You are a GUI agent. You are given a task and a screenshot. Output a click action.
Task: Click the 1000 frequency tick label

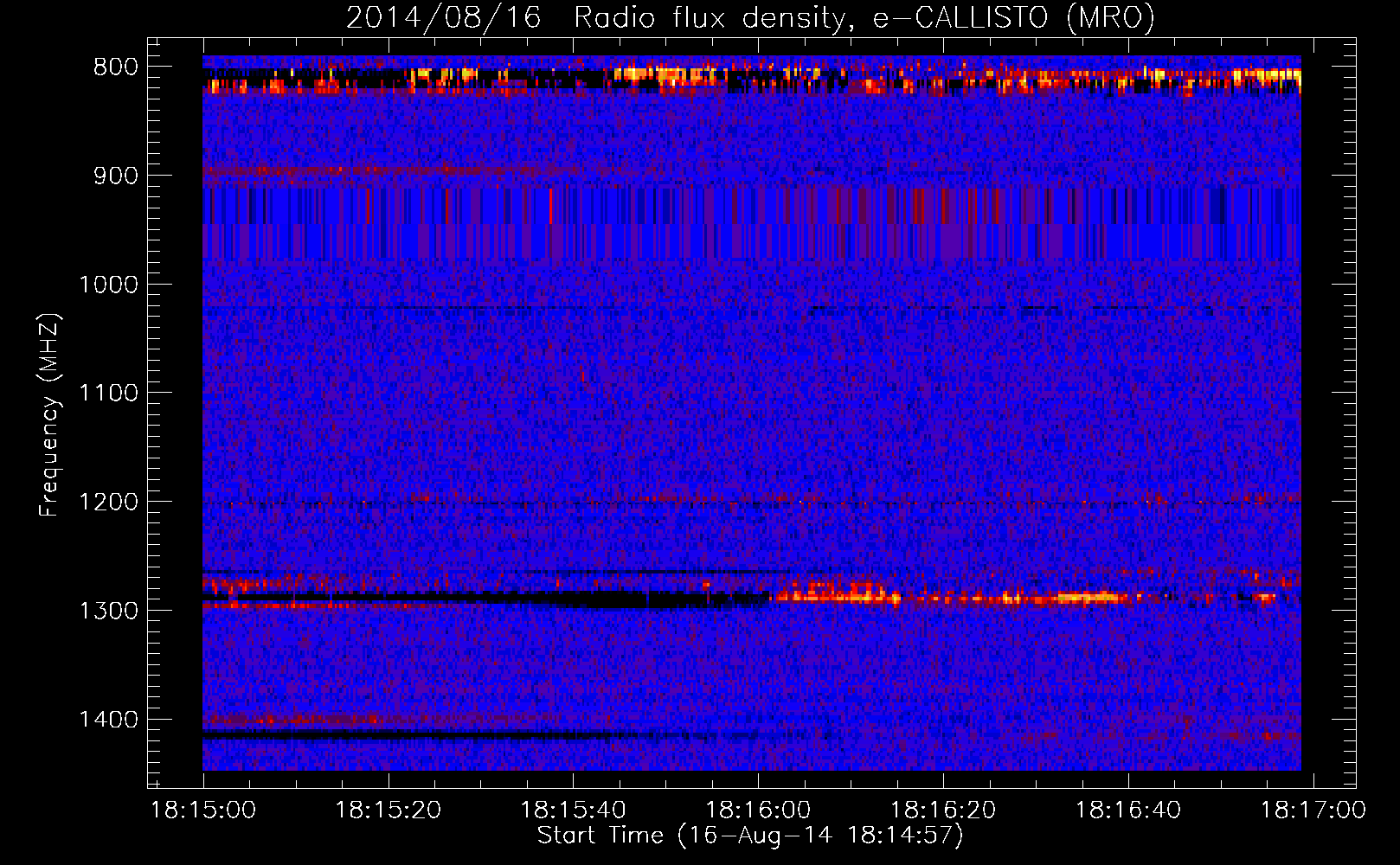tap(108, 285)
